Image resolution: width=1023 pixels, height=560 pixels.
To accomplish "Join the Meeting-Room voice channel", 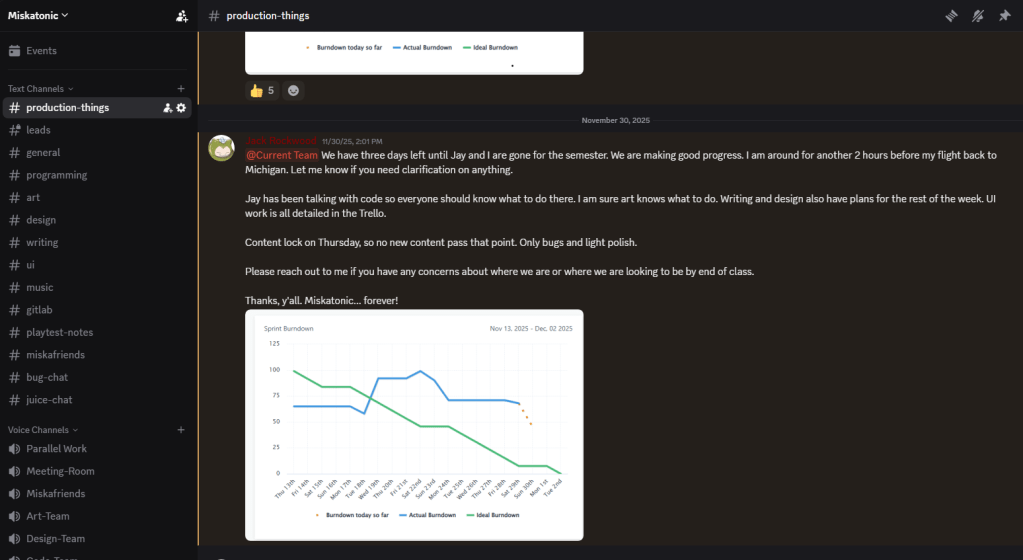I will [x=60, y=471].
